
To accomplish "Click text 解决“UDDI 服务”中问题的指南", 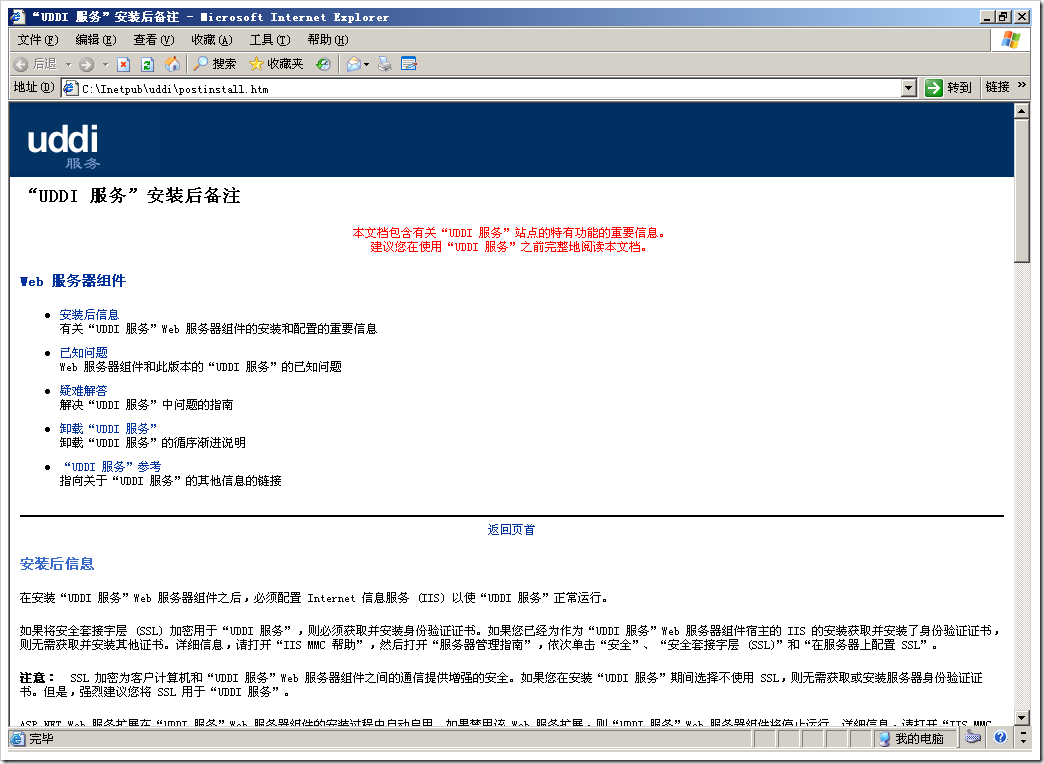I will 146,404.
